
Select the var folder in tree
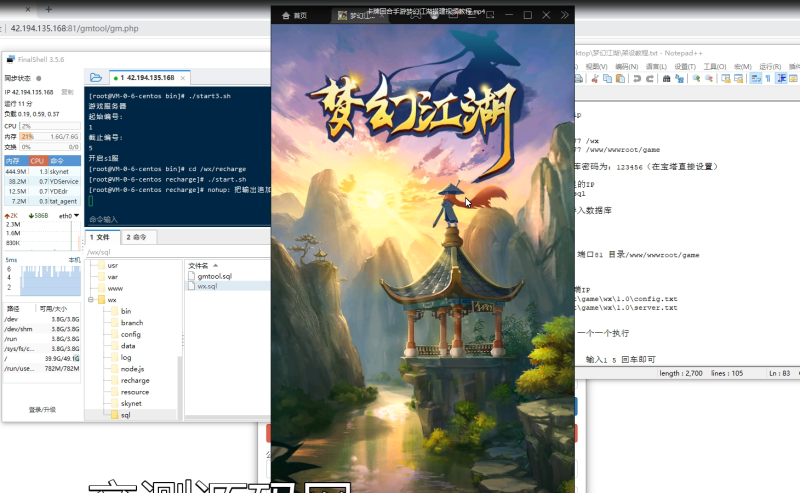[113, 277]
